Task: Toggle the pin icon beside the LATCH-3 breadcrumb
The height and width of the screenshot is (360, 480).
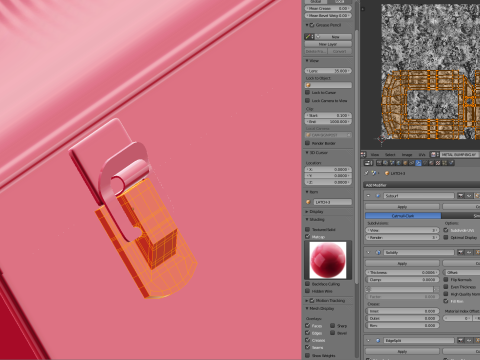Action: coord(366,173)
